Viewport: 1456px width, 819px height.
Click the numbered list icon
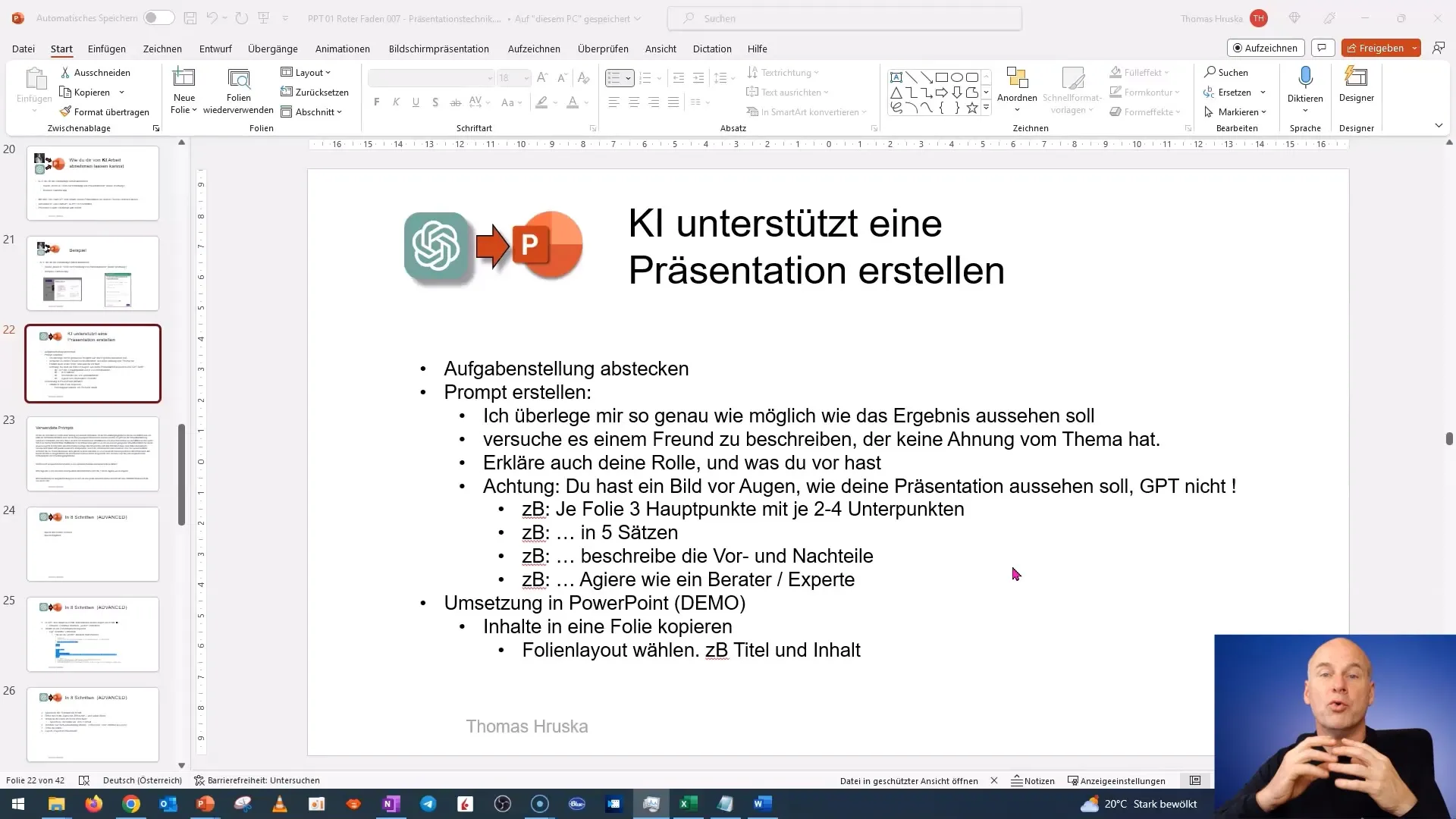[645, 78]
